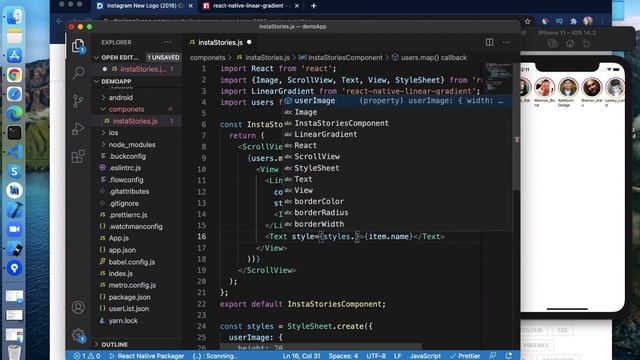Click Prettier in the status bar
Viewport: 640px width, 360px height.
tap(464, 356)
